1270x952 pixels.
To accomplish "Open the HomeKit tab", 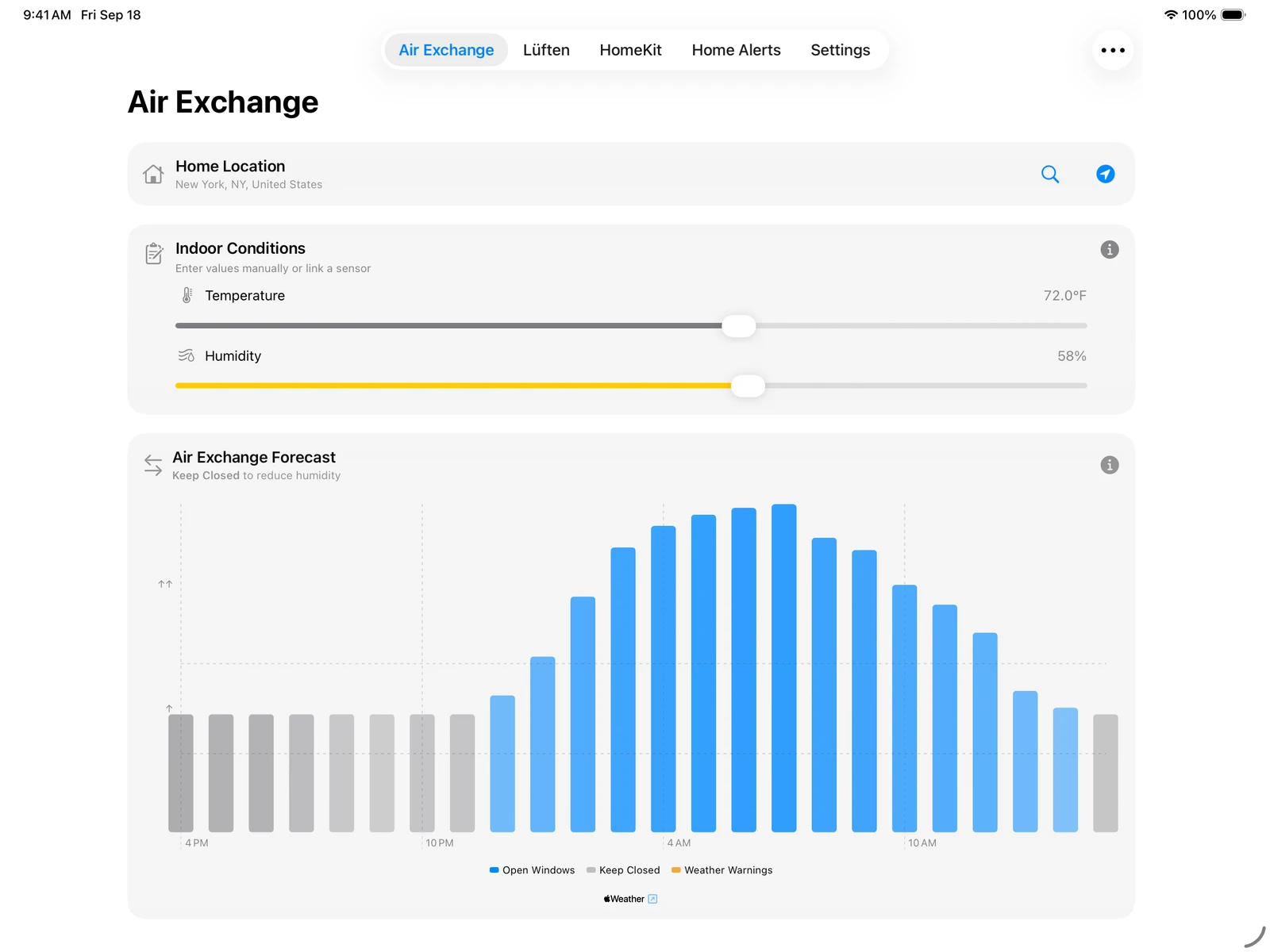I will [x=630, y=50].
